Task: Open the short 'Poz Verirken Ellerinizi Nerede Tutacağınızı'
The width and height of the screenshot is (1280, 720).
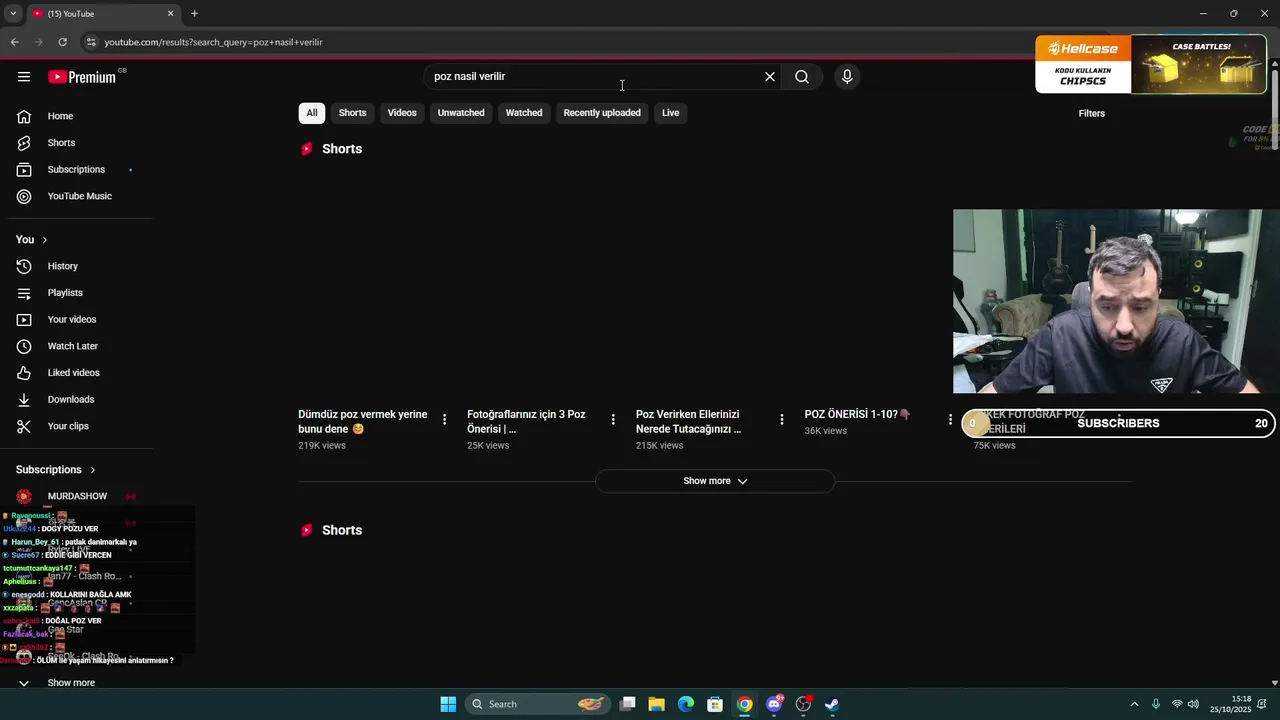Action: click(x=688, y=421)
